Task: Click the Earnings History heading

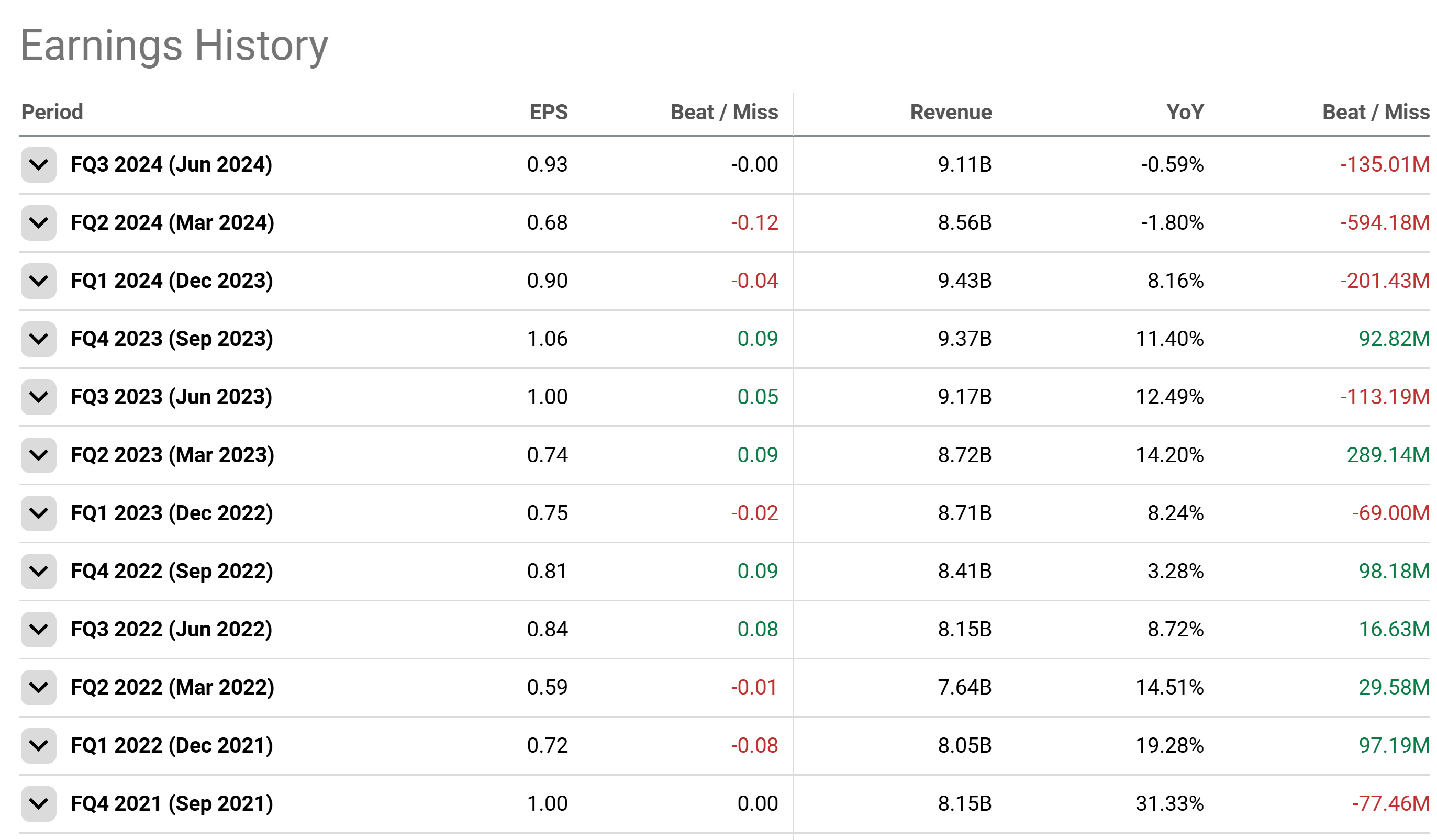Action: coord(174,46)
